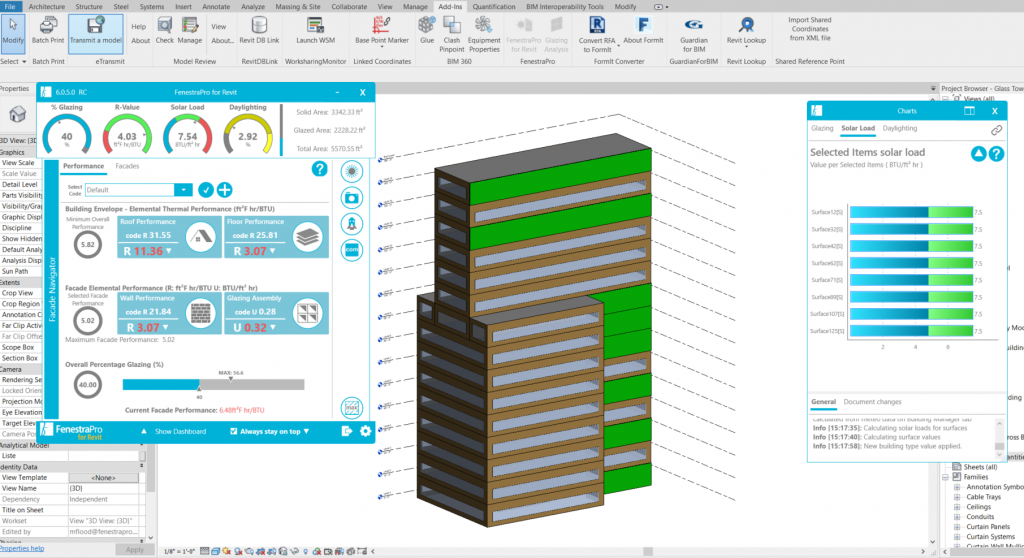The image size is (1024, 558).
Task: Toggle Always stay on top checkbox
Action: pos(234,431)
